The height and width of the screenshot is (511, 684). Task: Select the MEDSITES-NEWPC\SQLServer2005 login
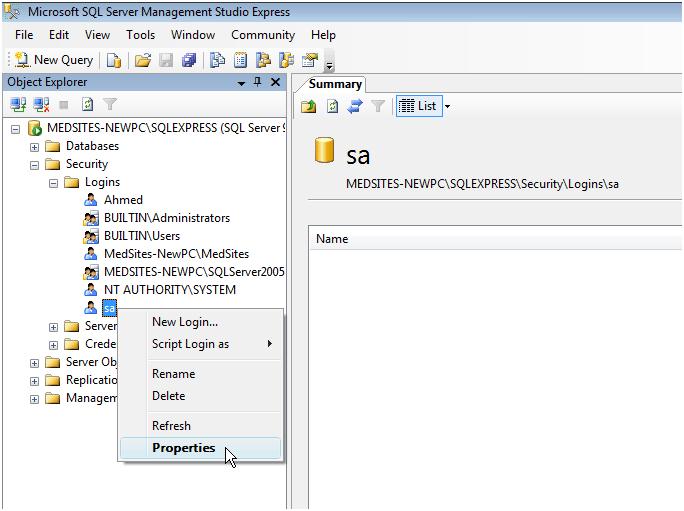coord(194,272)
